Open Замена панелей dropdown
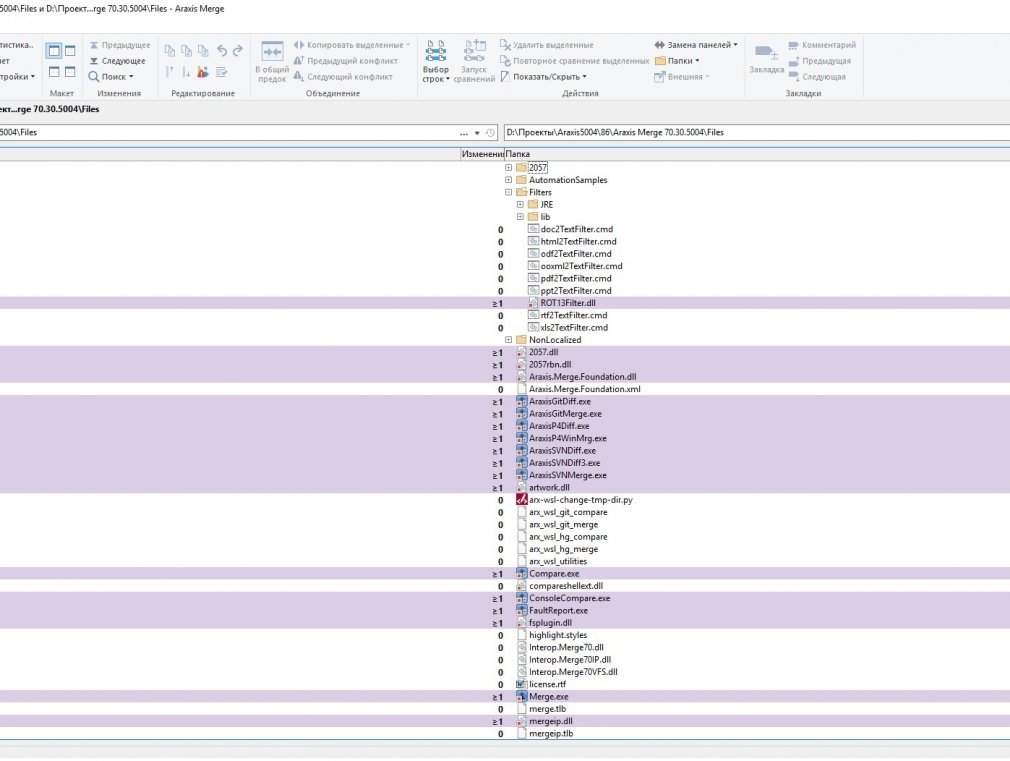This screenshot has height=761, width=1010. (x=696, y=45)
